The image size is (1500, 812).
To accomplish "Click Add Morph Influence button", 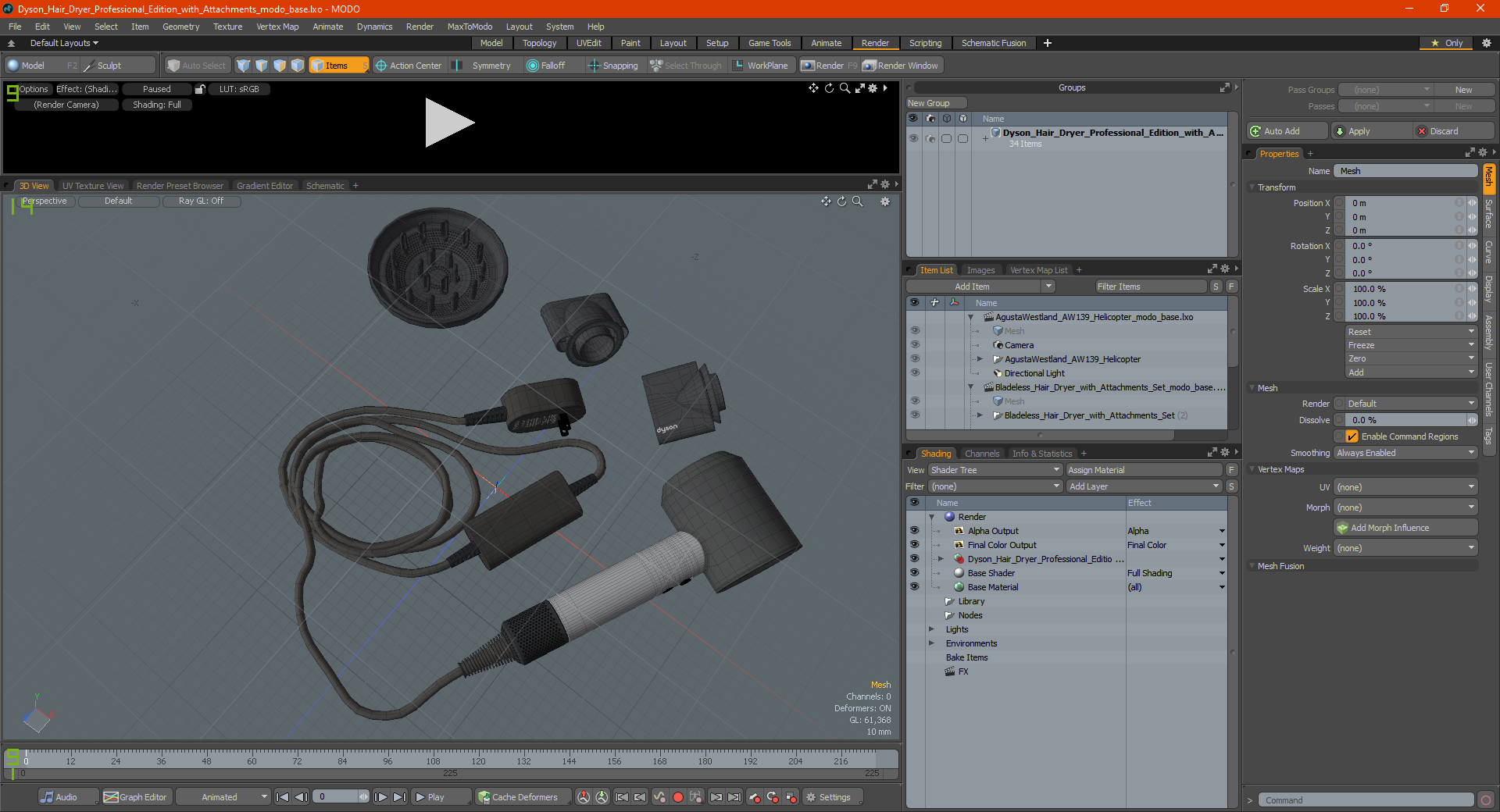I will [1405, 528].
